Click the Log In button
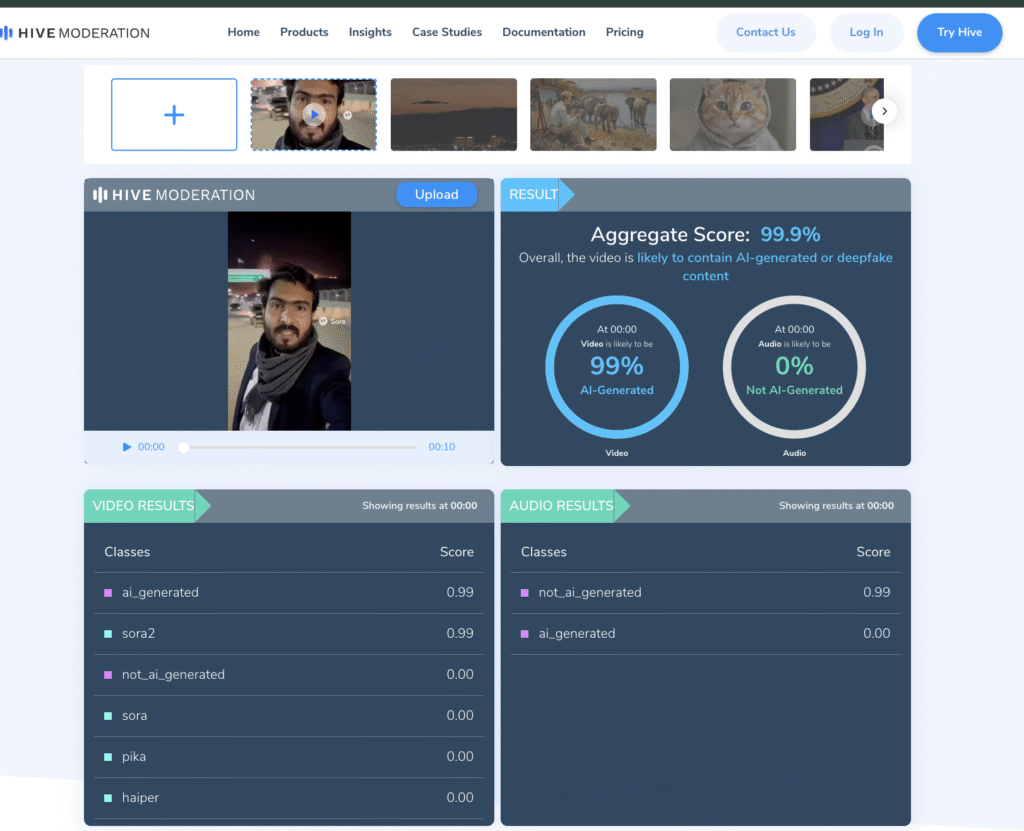Image resolution: width=1024 pixels, height=831 pixels. tap(866, 32)
